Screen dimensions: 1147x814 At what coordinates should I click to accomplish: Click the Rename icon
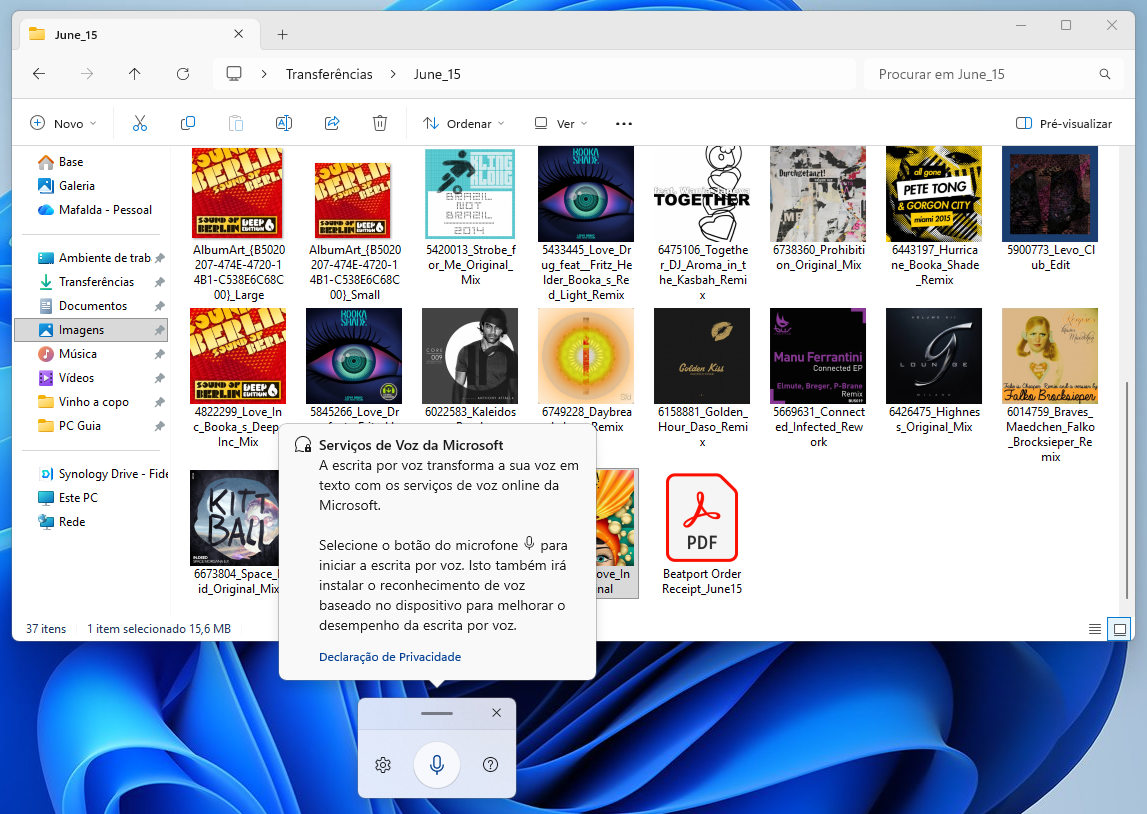[284, 124]
